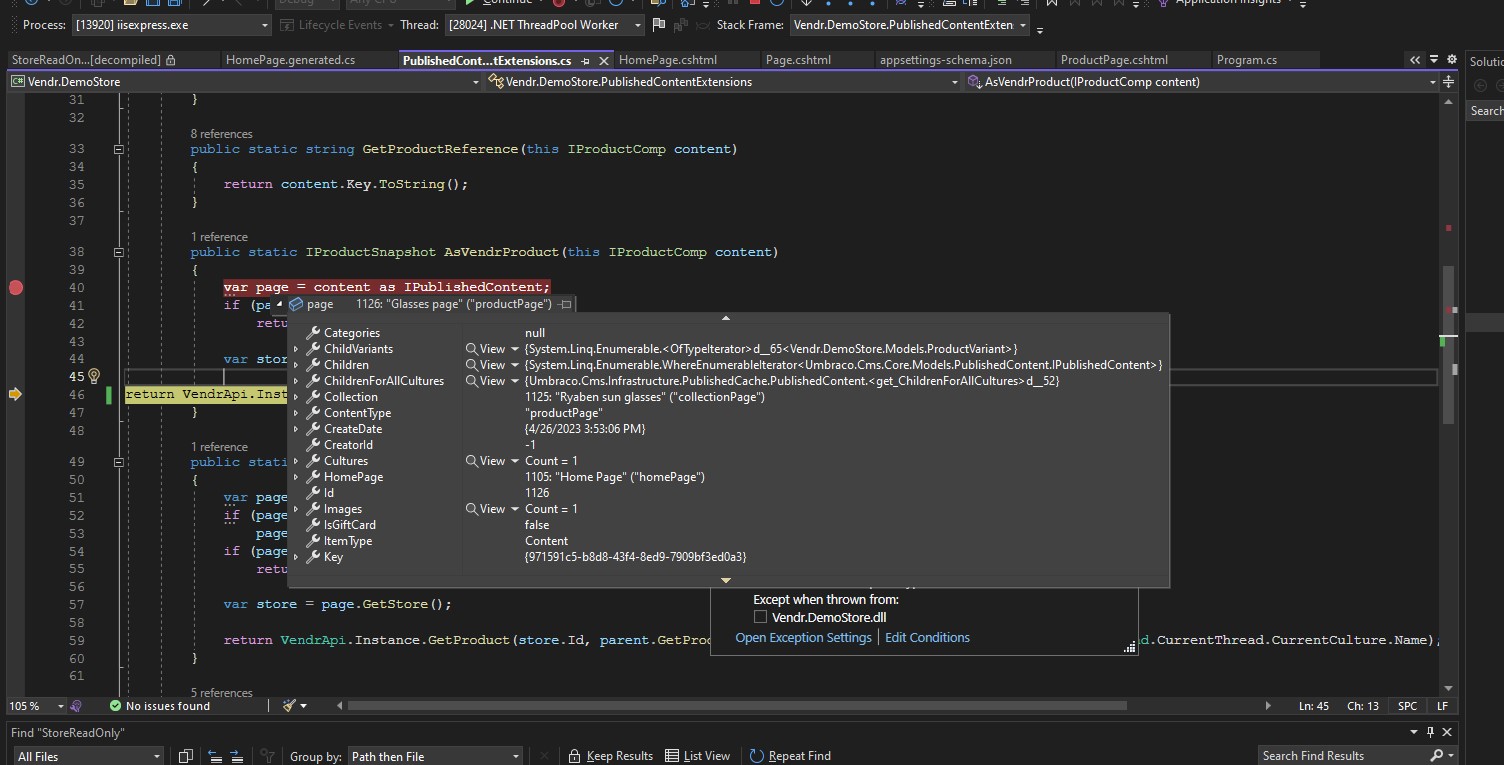Image resolution: width=1504 pixels, height=765 pixels.
Task: Click the Open Exception Settings link
Action: (803, 638)
